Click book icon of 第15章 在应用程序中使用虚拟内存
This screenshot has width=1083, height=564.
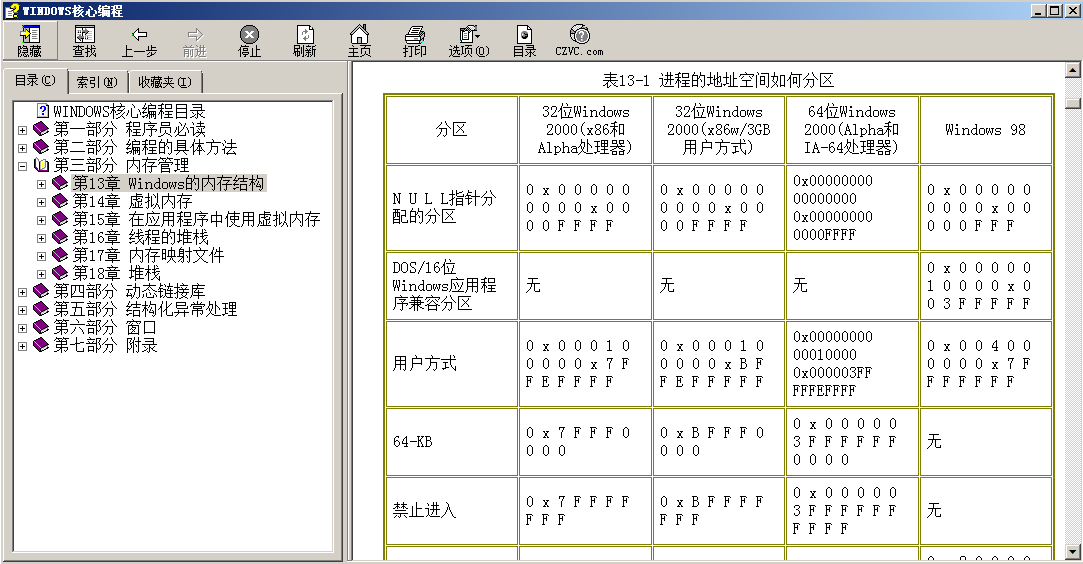(60, 219)
